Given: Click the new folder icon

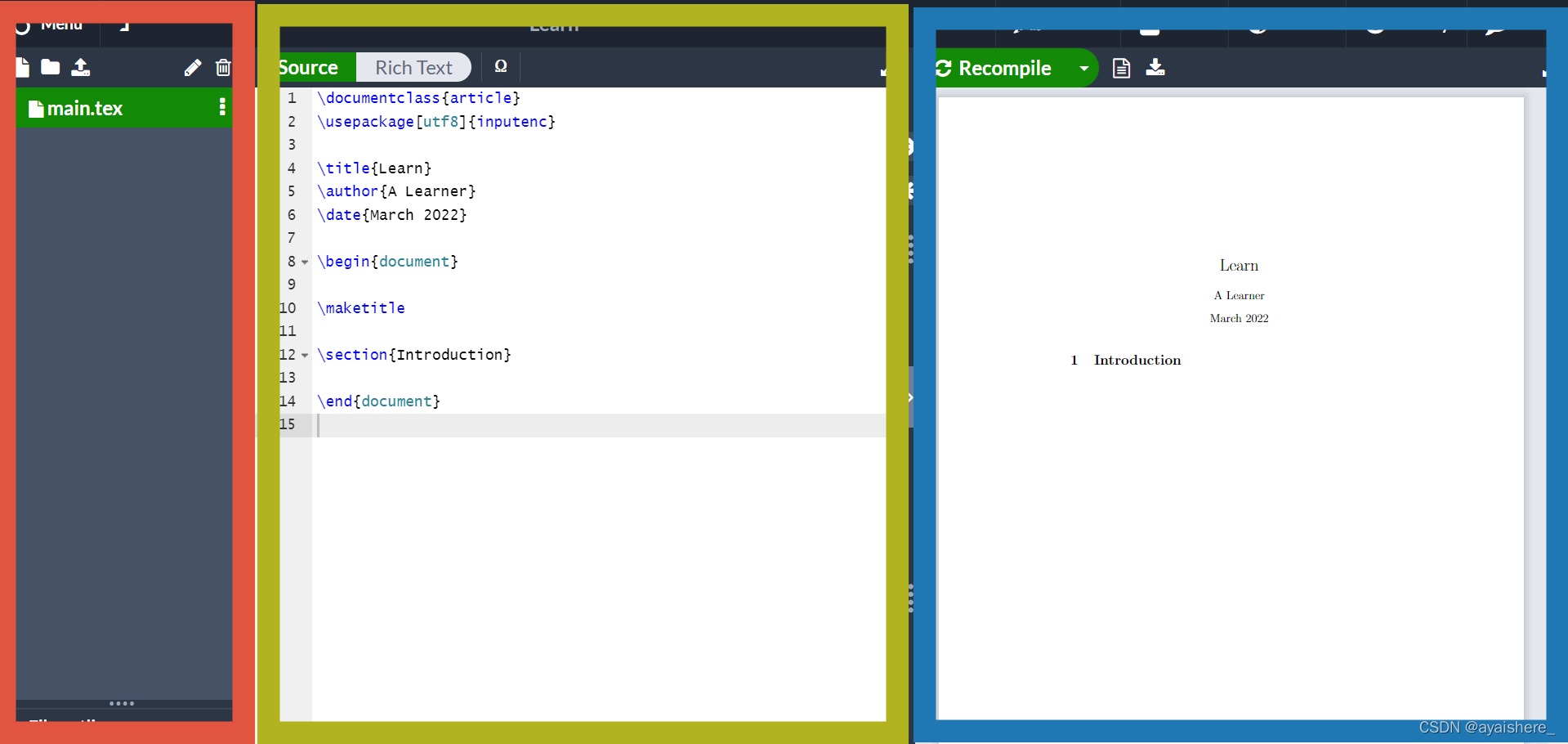Looking at the screenshot, I should click(51, 67).
